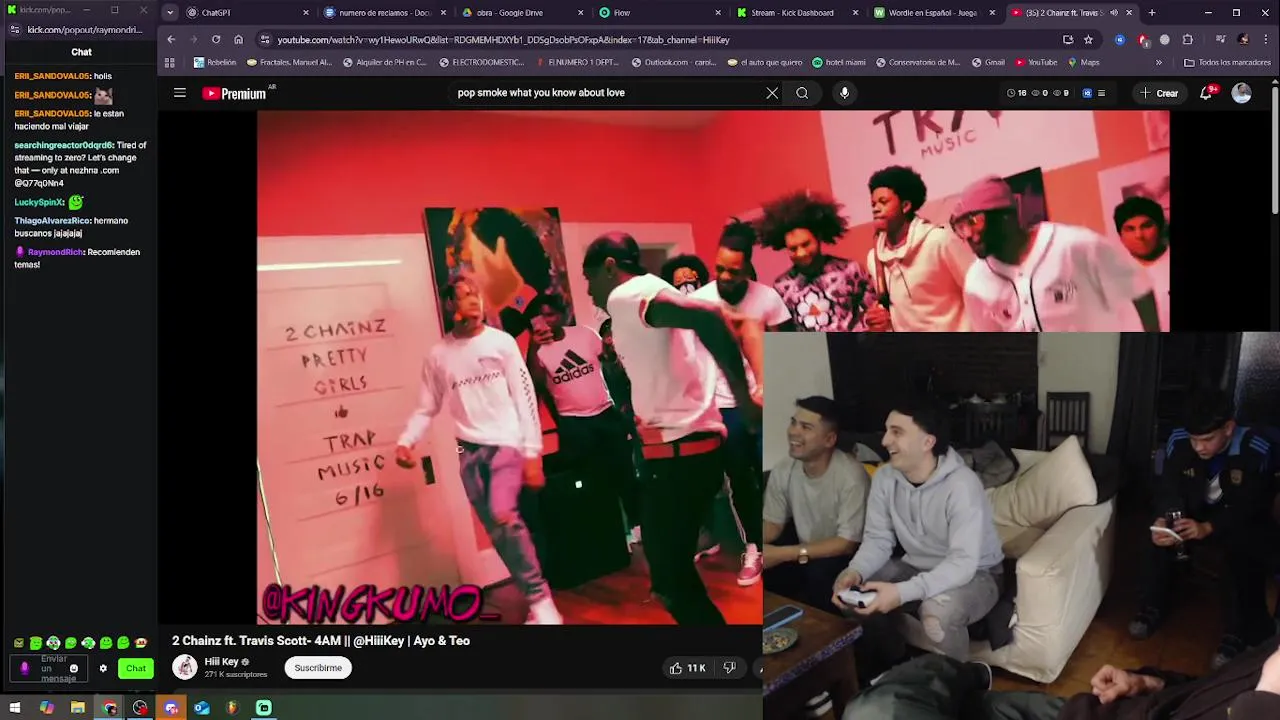Open the YouTube notifications bell
Image resolution: width=1280 pixels, height=720 pixels.
1208,93
